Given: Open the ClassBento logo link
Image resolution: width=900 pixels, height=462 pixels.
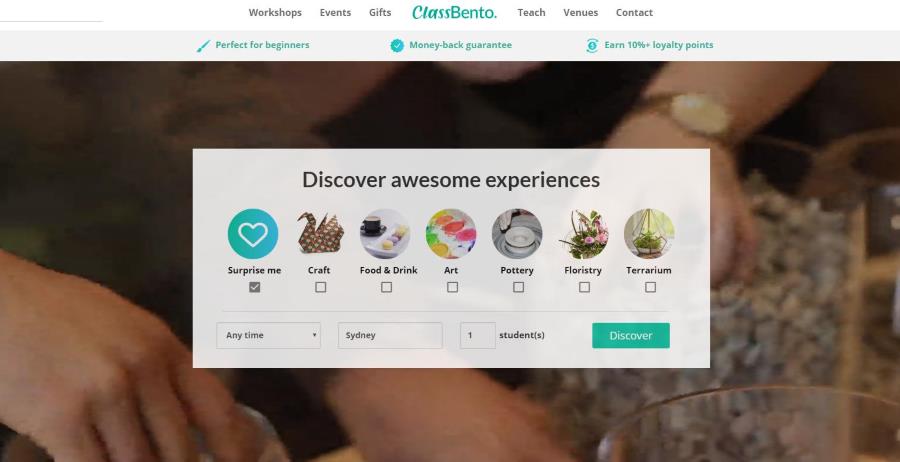Looking at the screenshot, I should 454,12.
